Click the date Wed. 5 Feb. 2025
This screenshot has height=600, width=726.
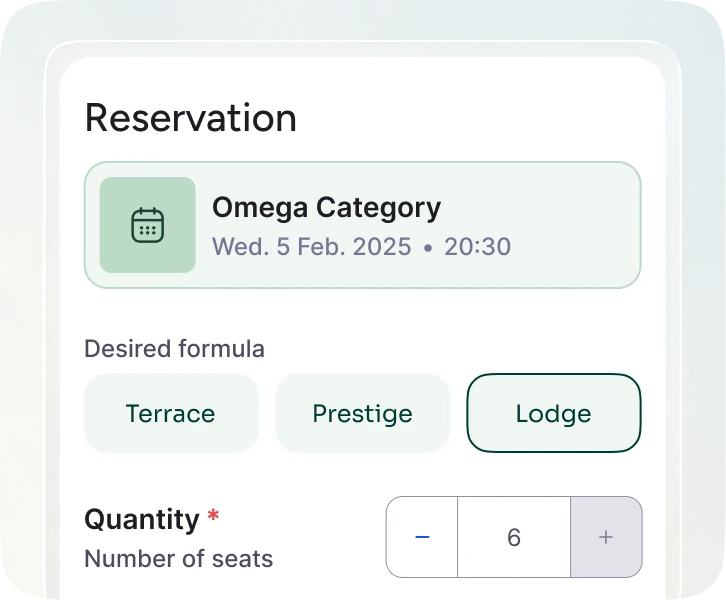point(312,246)
